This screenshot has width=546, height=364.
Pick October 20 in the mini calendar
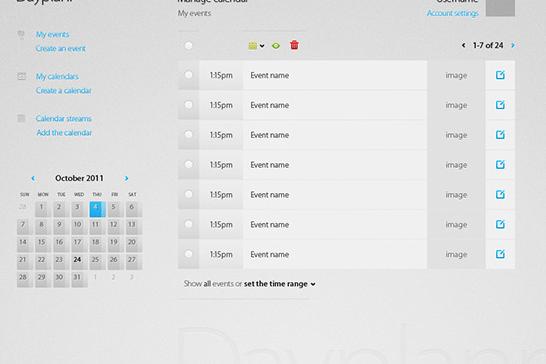click(x=133, y=244)
